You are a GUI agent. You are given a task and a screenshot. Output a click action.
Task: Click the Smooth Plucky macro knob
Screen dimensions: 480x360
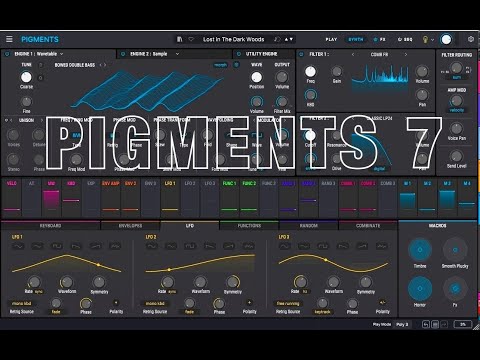pos(455,250)
